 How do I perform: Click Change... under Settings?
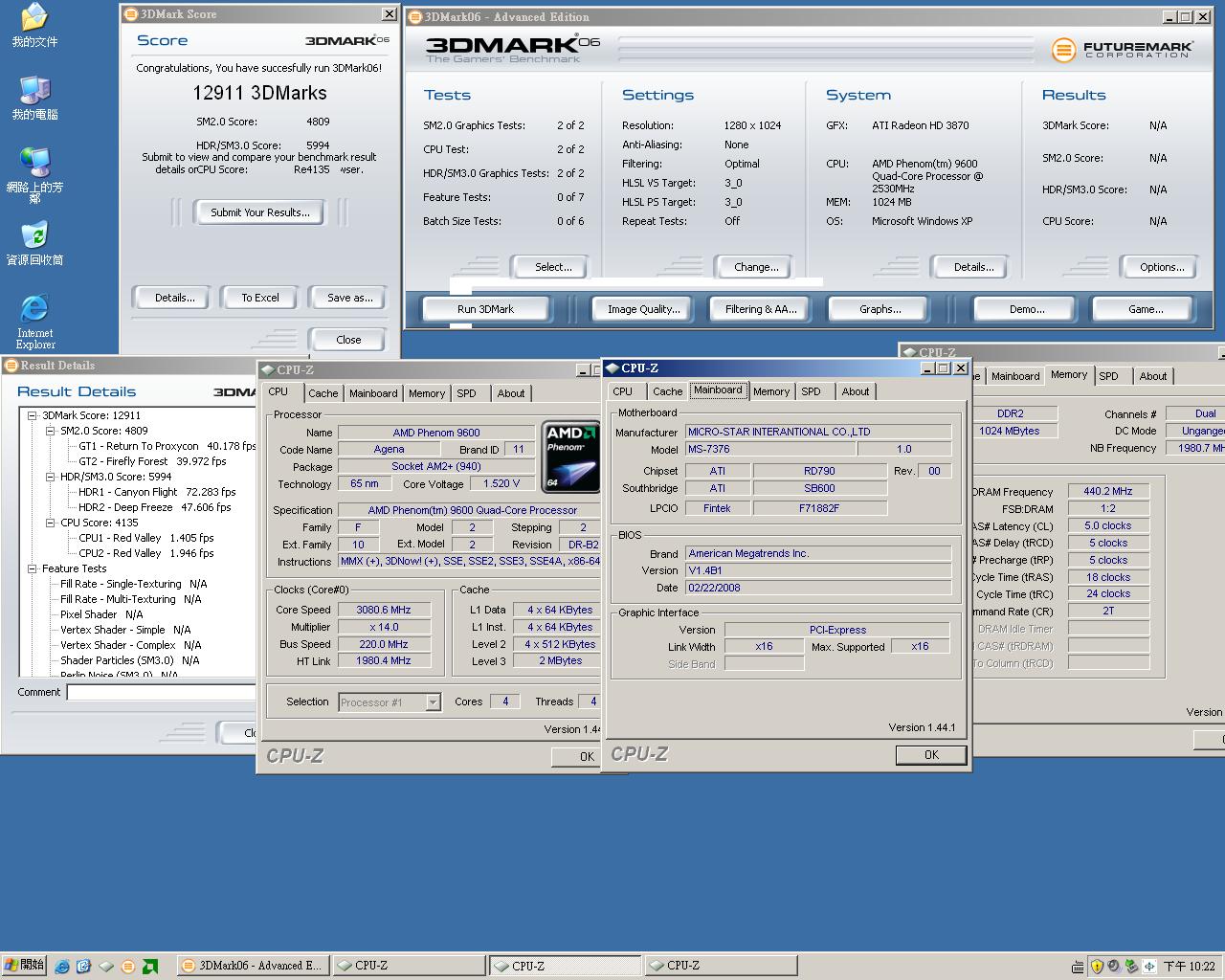[755, 267]
